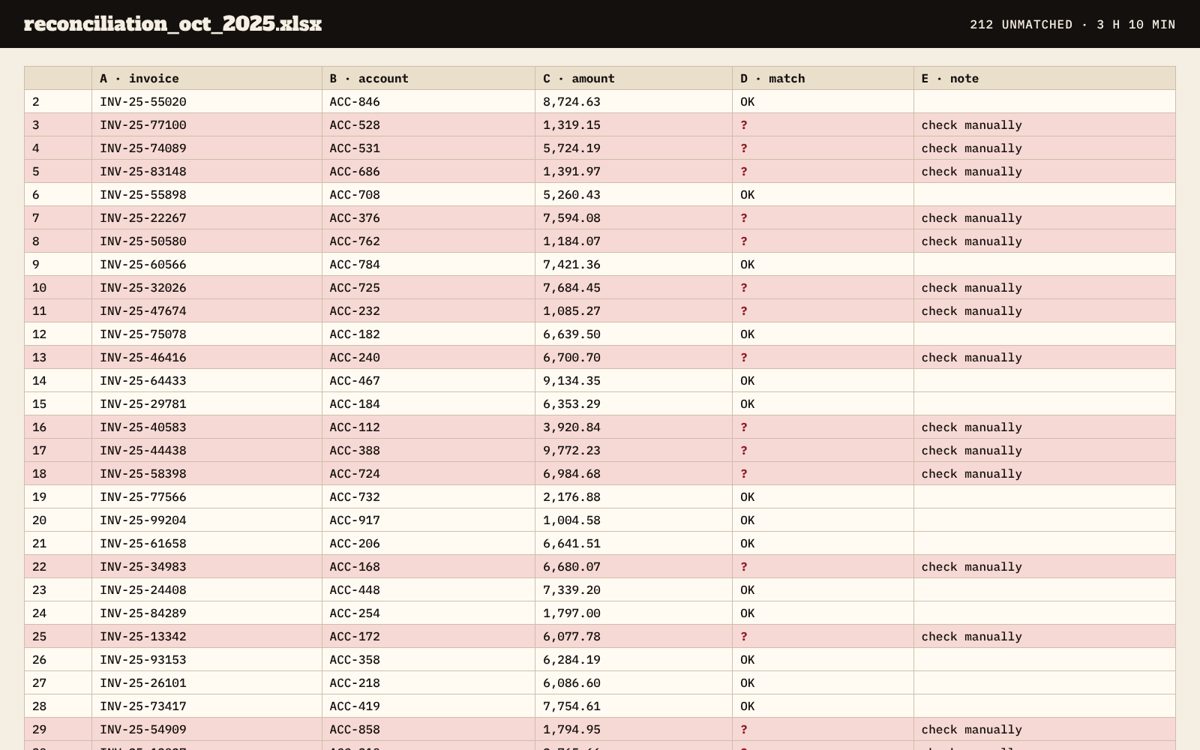1200x750 pixels.
Task: Click invoice cell INV-25-55898
Action: 207,195
